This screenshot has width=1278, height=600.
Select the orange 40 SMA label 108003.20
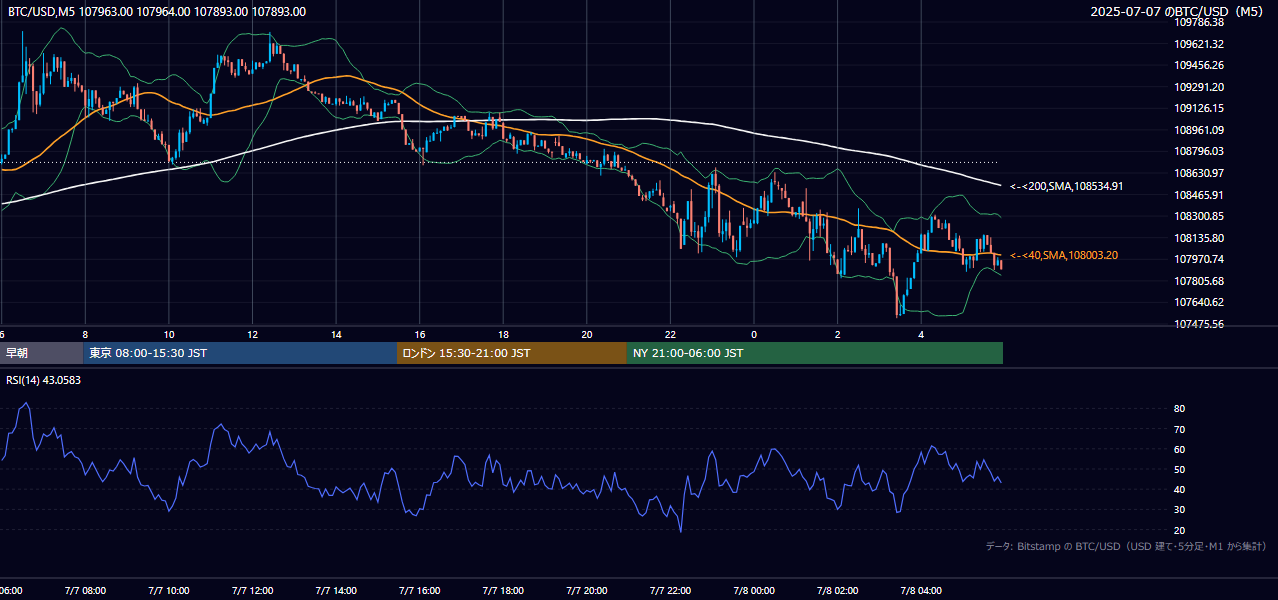click(x=1064, y=256)
